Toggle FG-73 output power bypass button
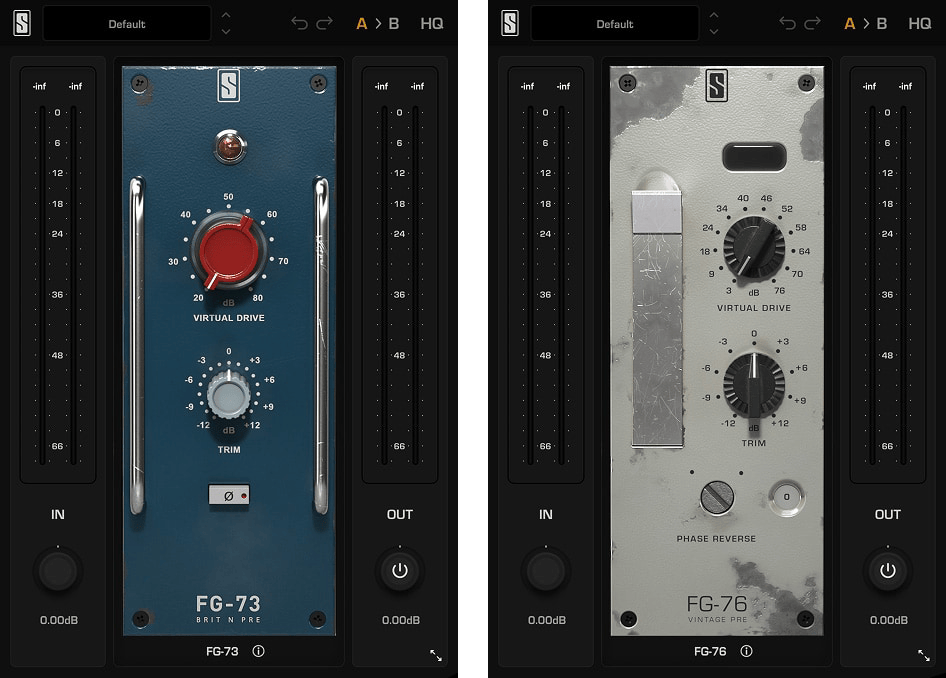Image resolution: width=946 pixels, height=678 pixels. tap(400, 571)
